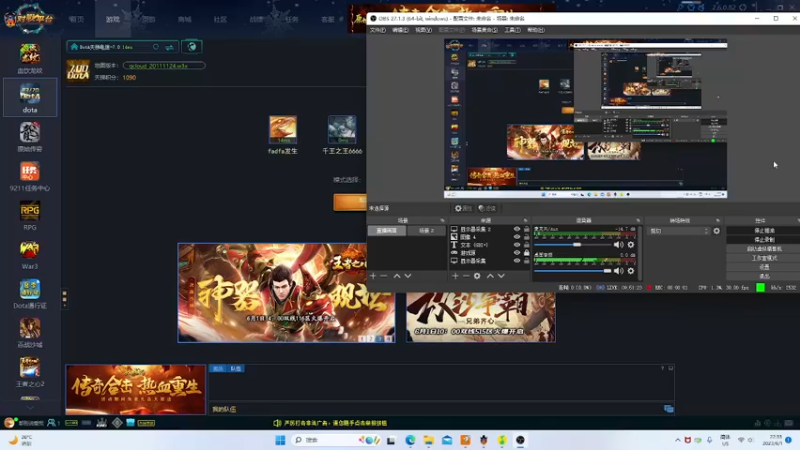Viewport: 800px width, 450px height.
Task: Toggle visibility of Display Capture 2 source
Action: tap(517, 229)
